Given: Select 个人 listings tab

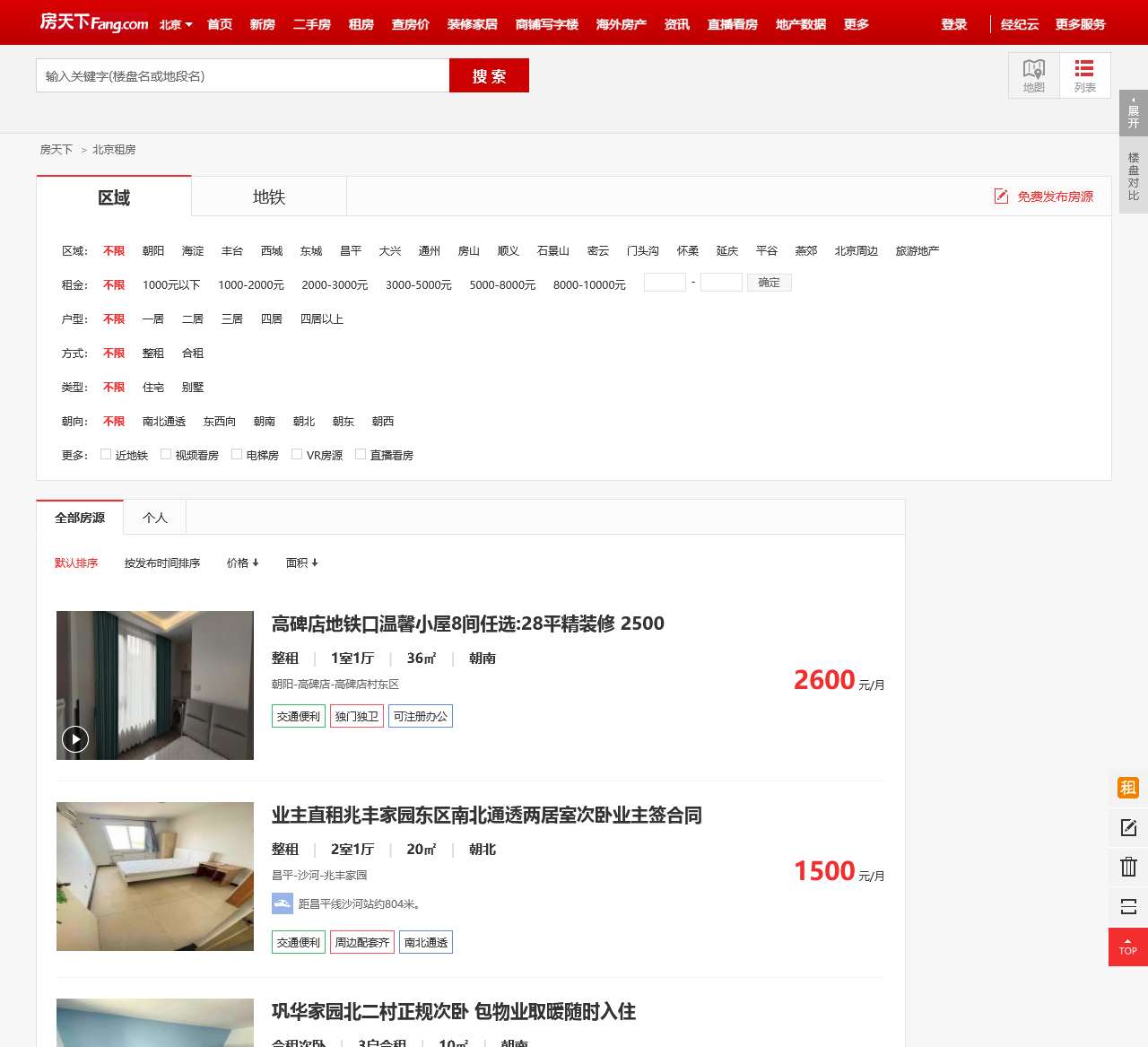Looking at the screenshot, I should point(155,518).
